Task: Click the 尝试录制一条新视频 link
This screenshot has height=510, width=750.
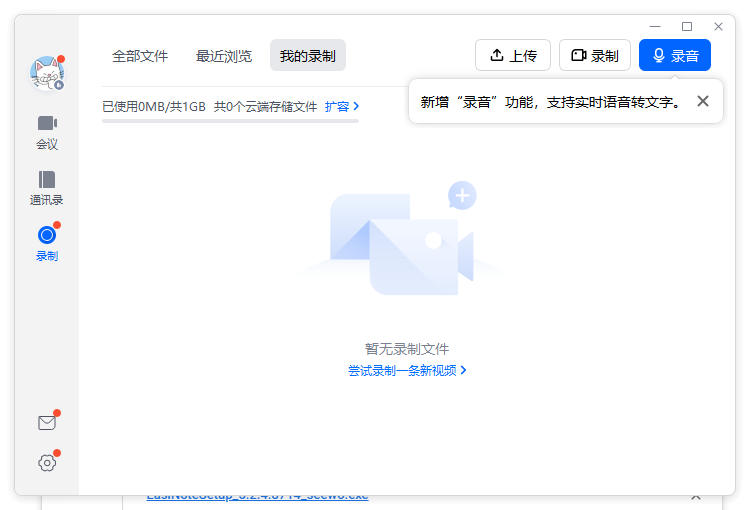Action: (407, 370)
